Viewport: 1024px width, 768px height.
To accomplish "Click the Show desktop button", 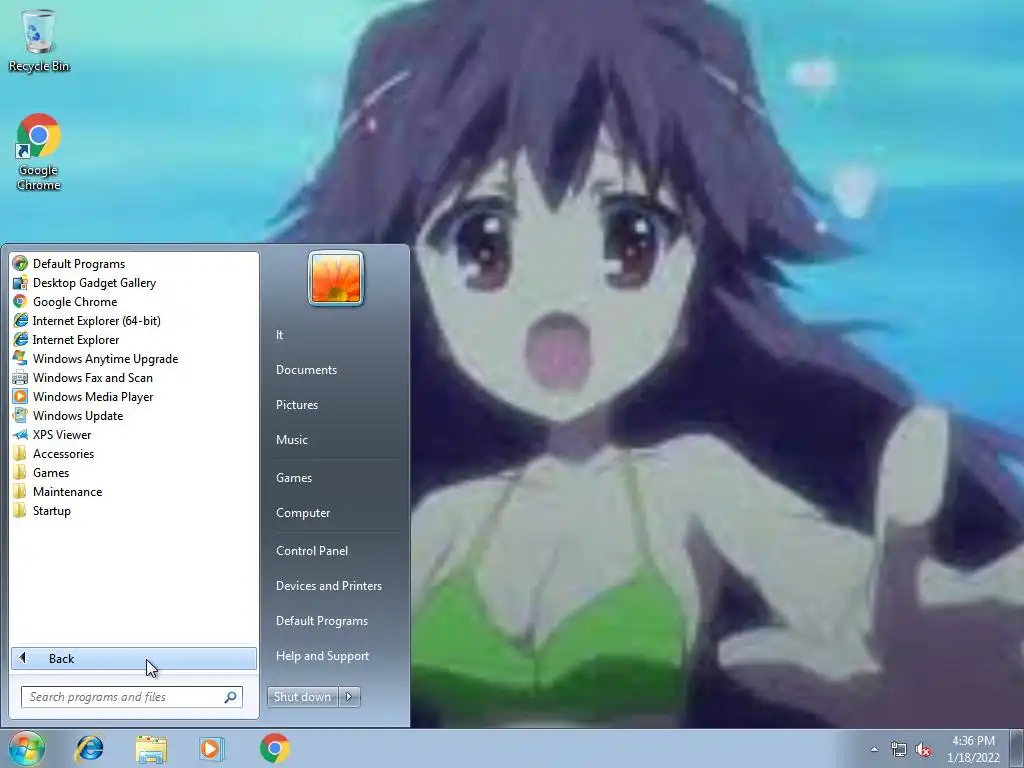I will [1016, 749].
